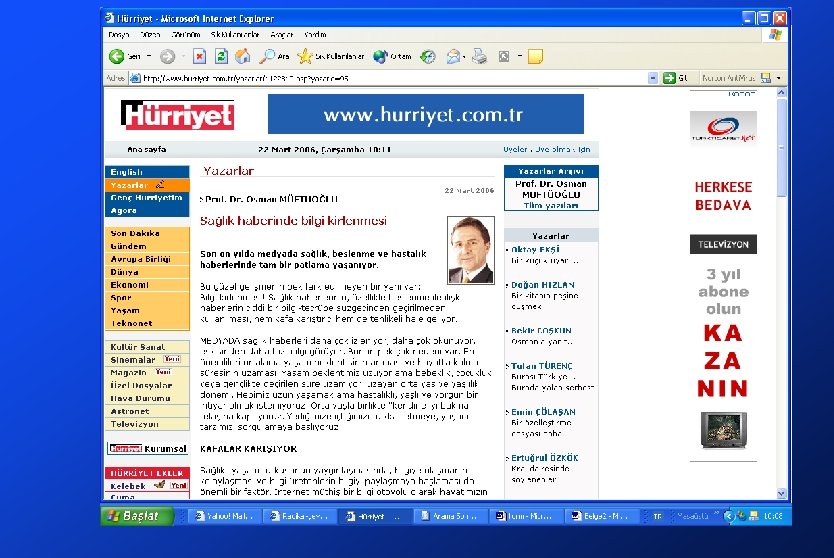Open the Sık Kullanılanlar menu

235,35
